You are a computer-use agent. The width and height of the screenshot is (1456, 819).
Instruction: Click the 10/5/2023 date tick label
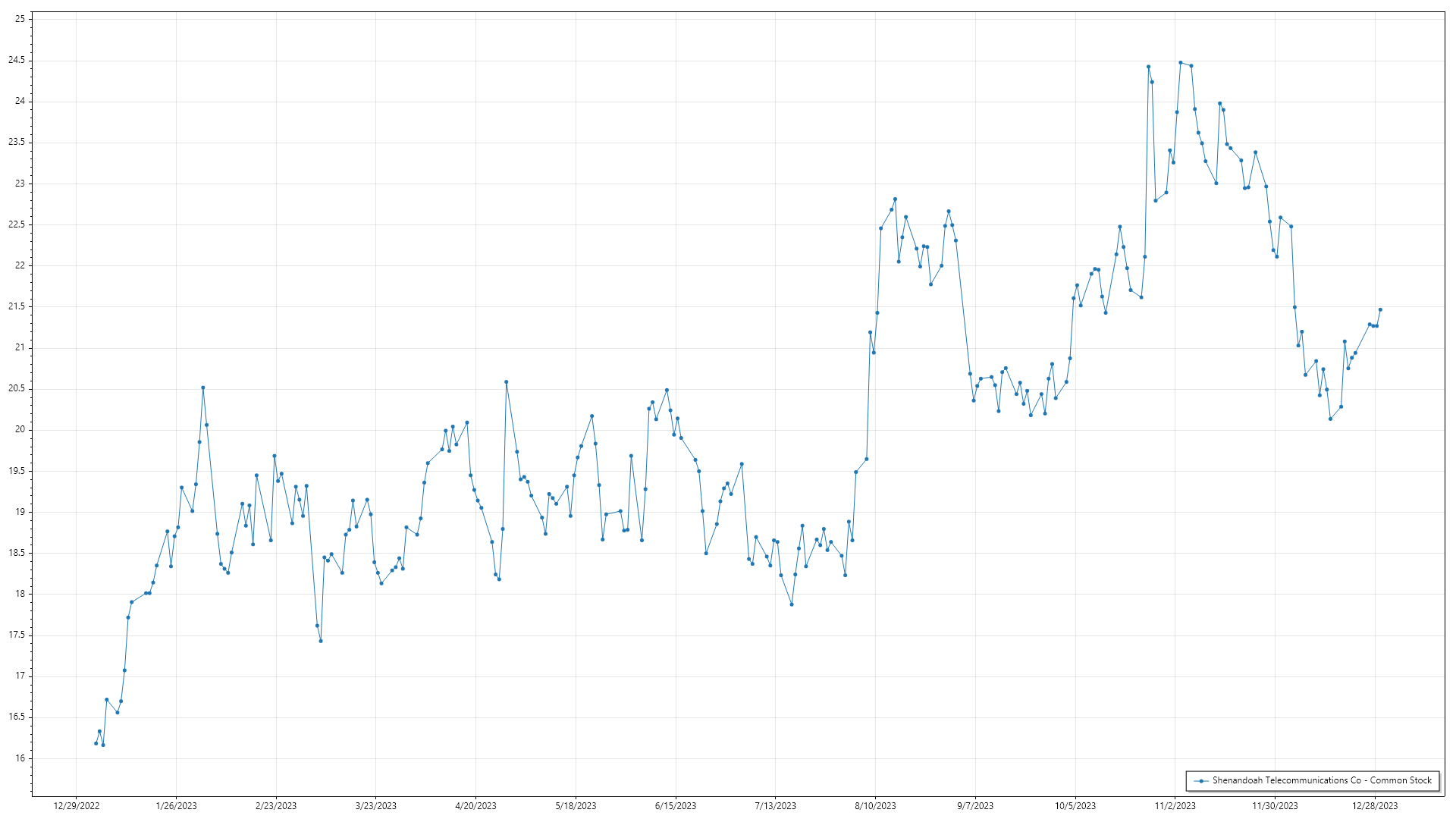click(x=1075, y=806)
